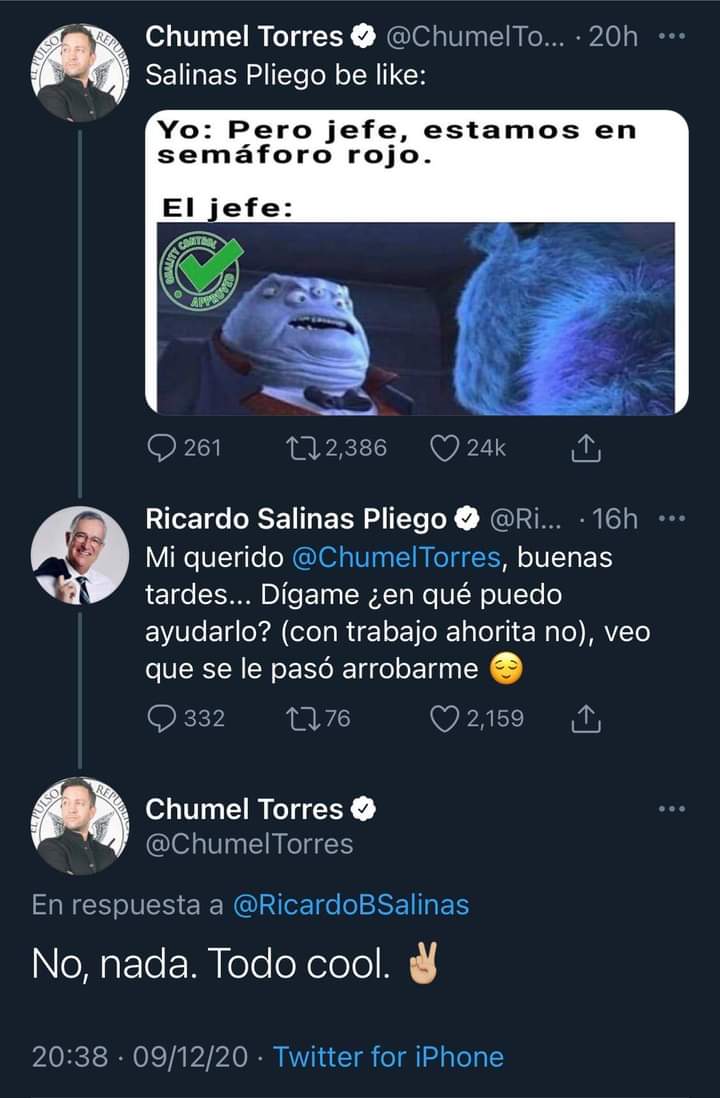This screenshot has height=1098, width=720.
Task: Tap Chumel Torres avatar on the main tweet
Action: pyautogui.click(x=77, y=825)
